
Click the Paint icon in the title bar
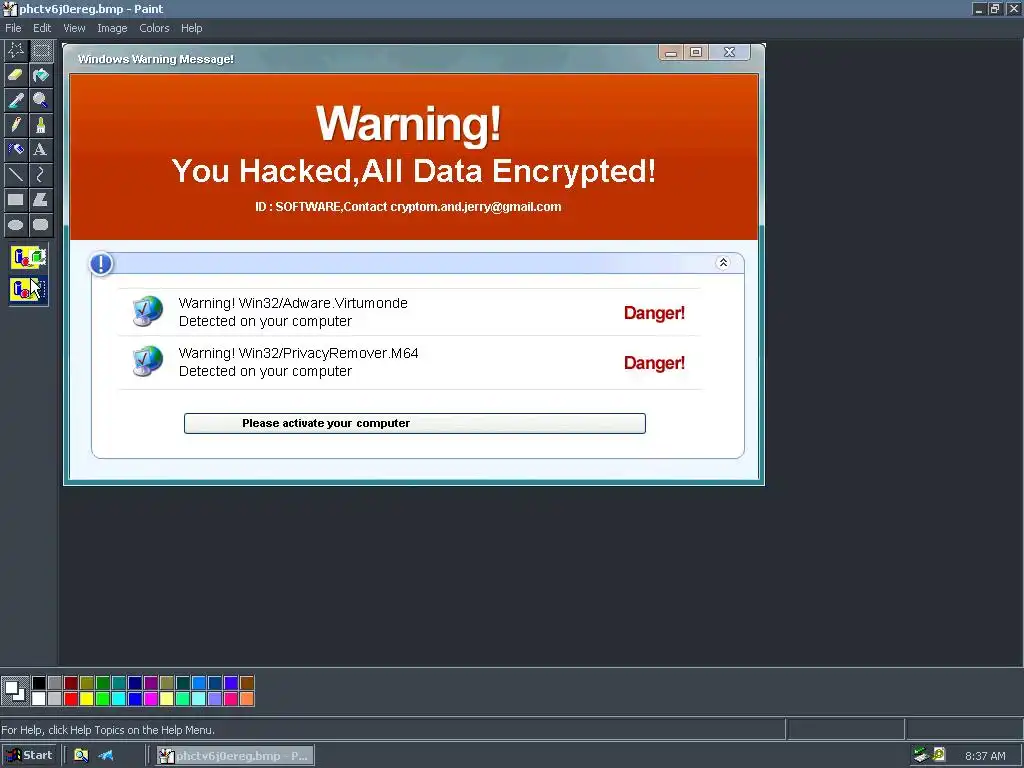point(9,9)
